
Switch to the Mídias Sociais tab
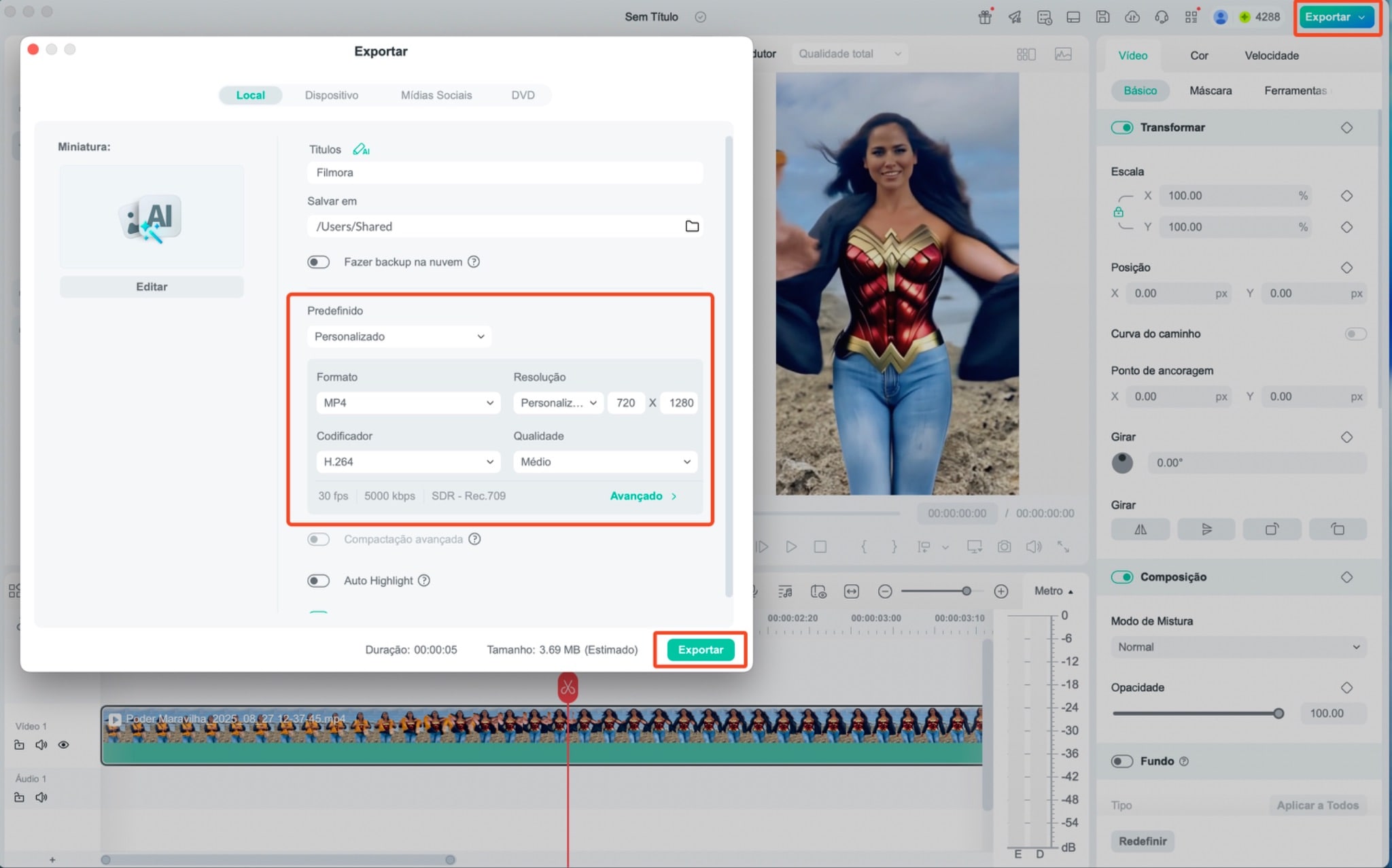pos(436,95)
